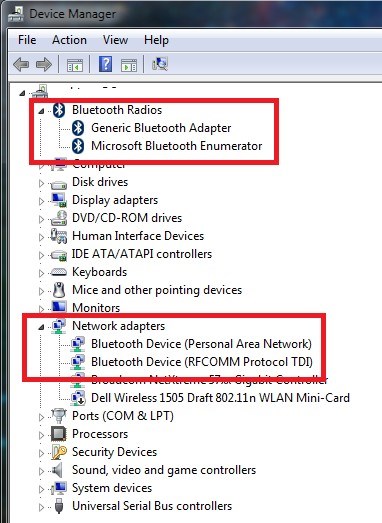
Task: Click the Forward arrow toolbar icon
Action: (x=44, y=64)
